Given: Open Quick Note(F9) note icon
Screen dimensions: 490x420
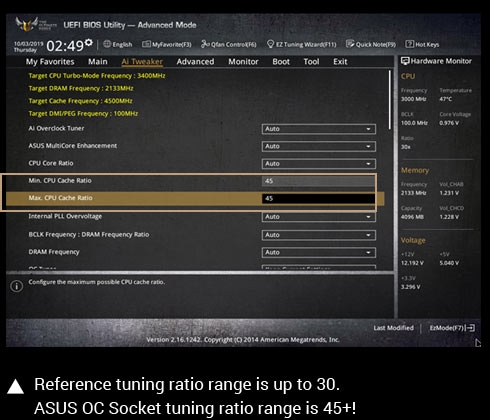Looking at the screenshot, I should tap(350, 44).
